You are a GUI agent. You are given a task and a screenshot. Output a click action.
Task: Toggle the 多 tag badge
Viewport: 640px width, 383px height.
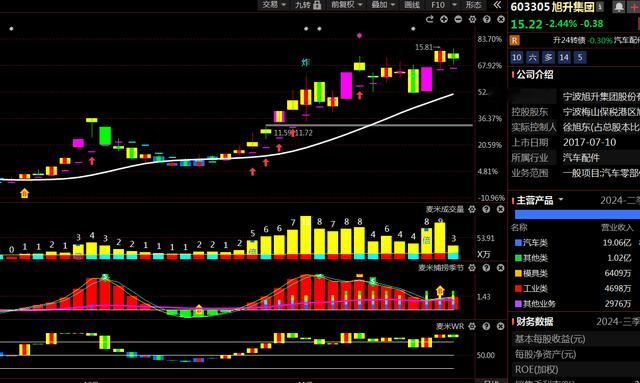coord(548,58)
